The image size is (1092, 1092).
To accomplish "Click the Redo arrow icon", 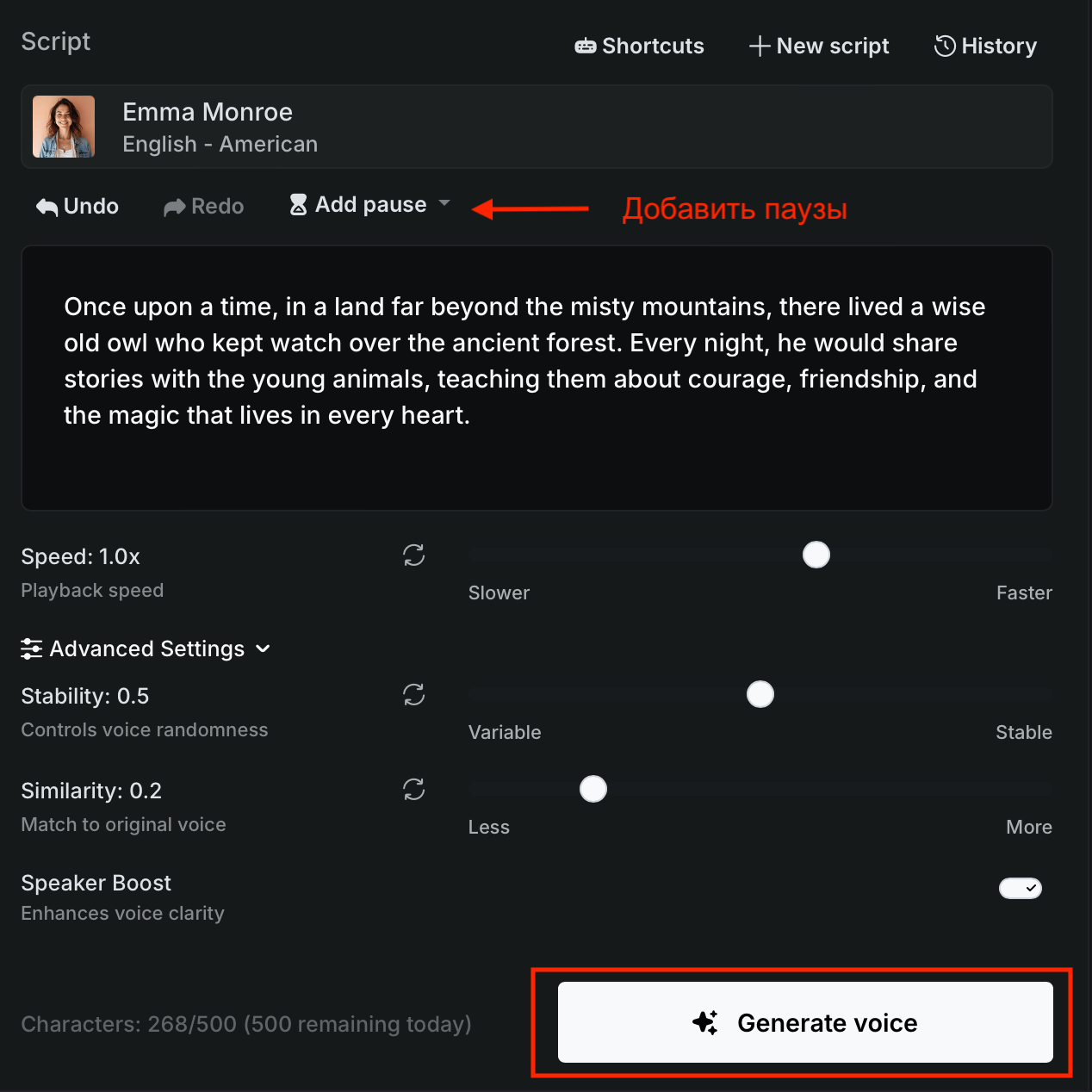I will click(175, 207).
